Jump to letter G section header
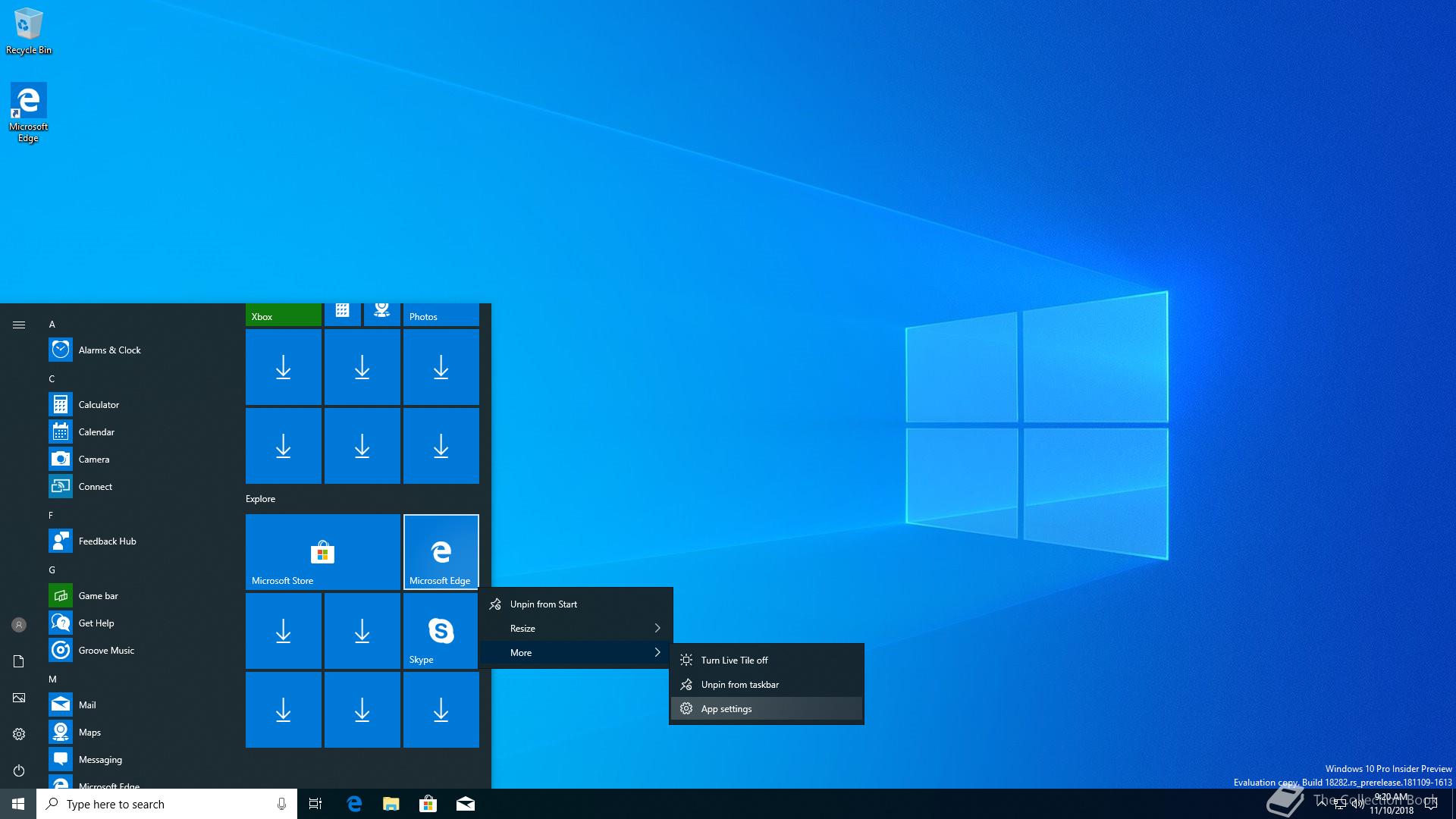This screenshot has width=1456, height=819. (52, 570)
